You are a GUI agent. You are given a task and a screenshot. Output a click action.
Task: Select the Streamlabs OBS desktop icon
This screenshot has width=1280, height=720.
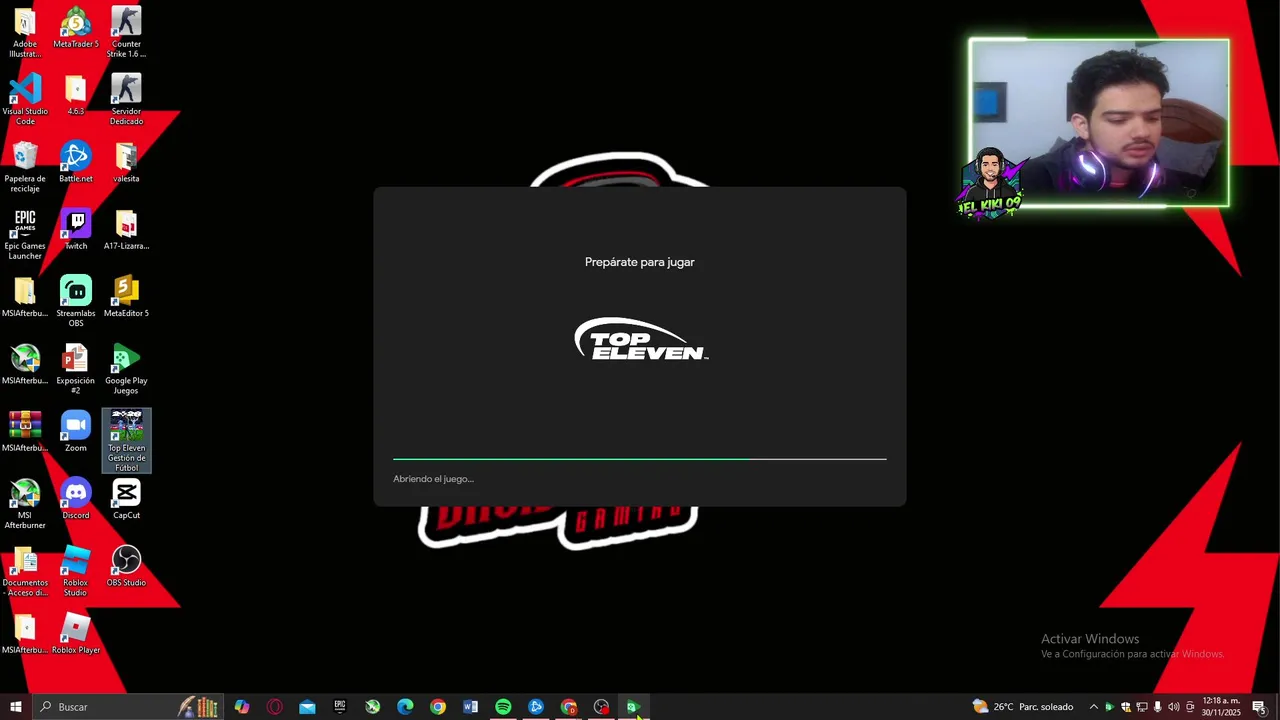click(x=76, y=301)
